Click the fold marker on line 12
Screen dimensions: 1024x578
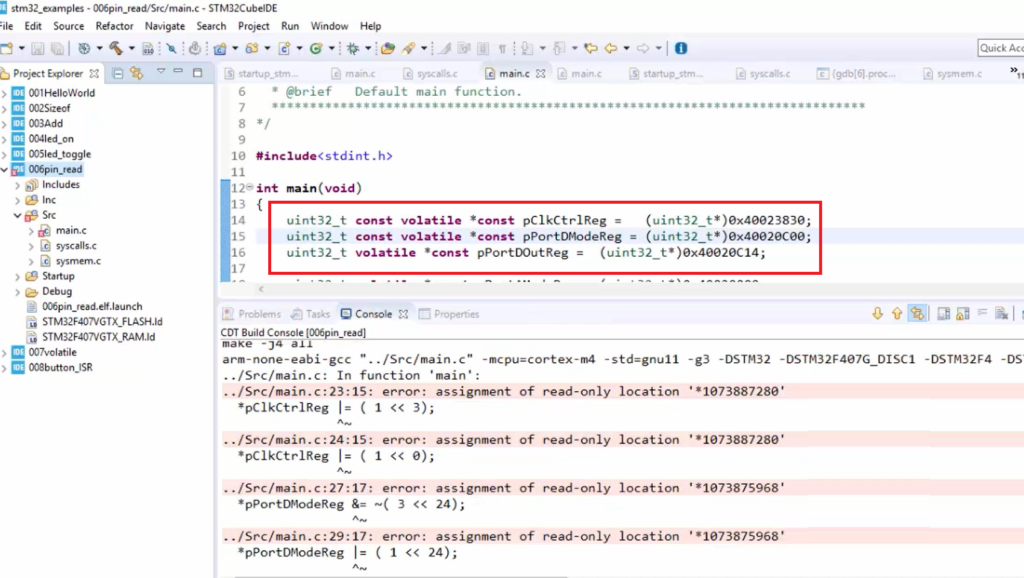click(x=249, y=187)
